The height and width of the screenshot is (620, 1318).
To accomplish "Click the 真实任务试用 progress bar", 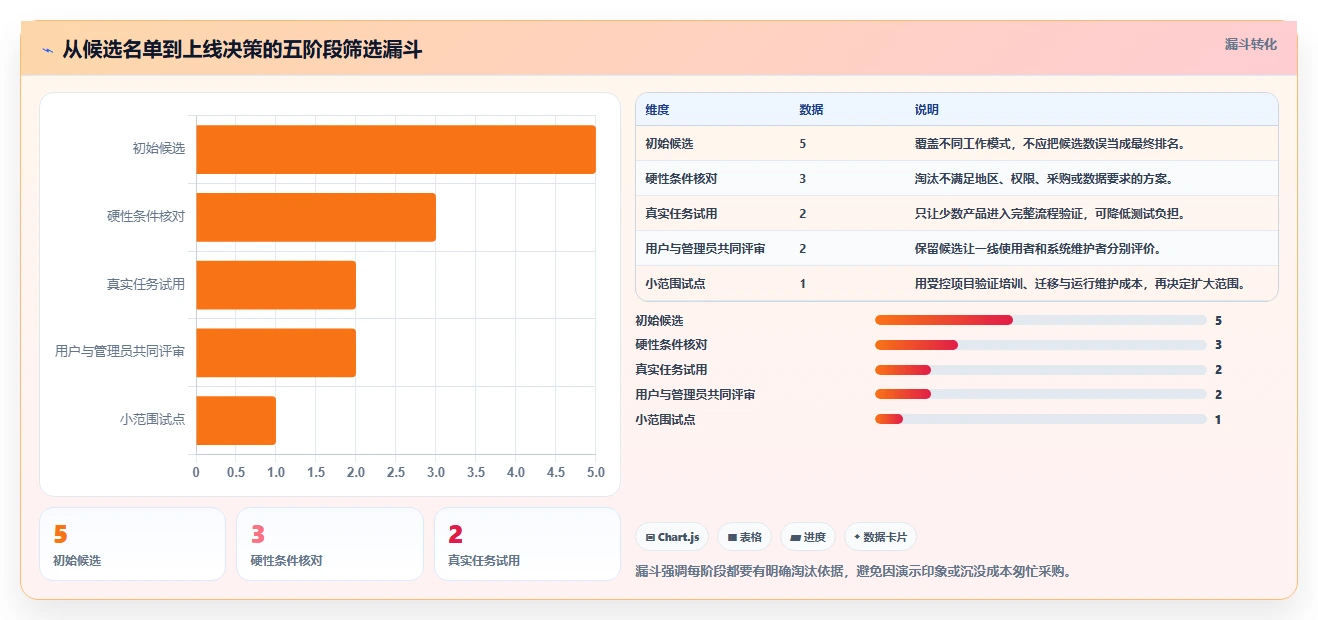I will [1040, 370].
